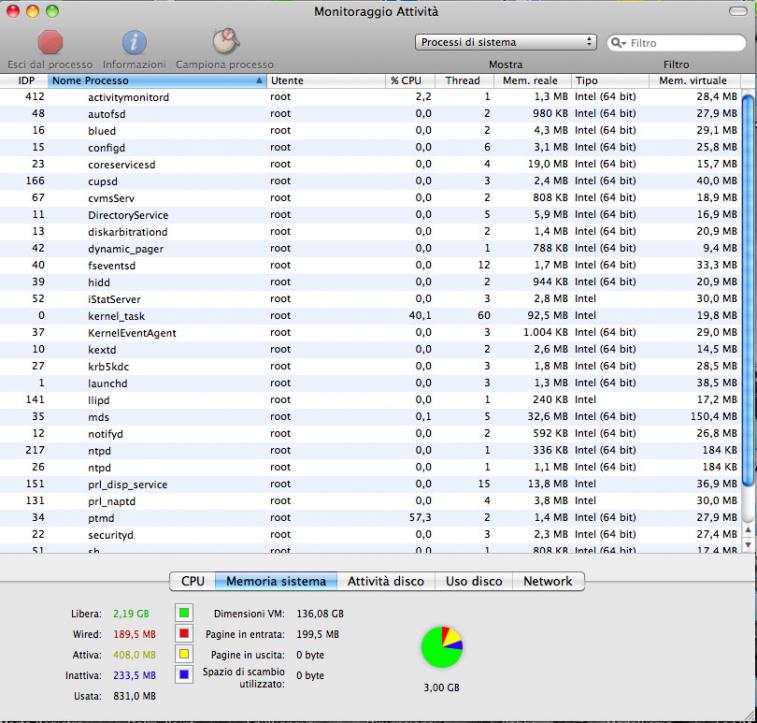Screen dimensions: 757x723
Task: Click the yellow Attiva color swatch
Action: [x=184, y=654]
